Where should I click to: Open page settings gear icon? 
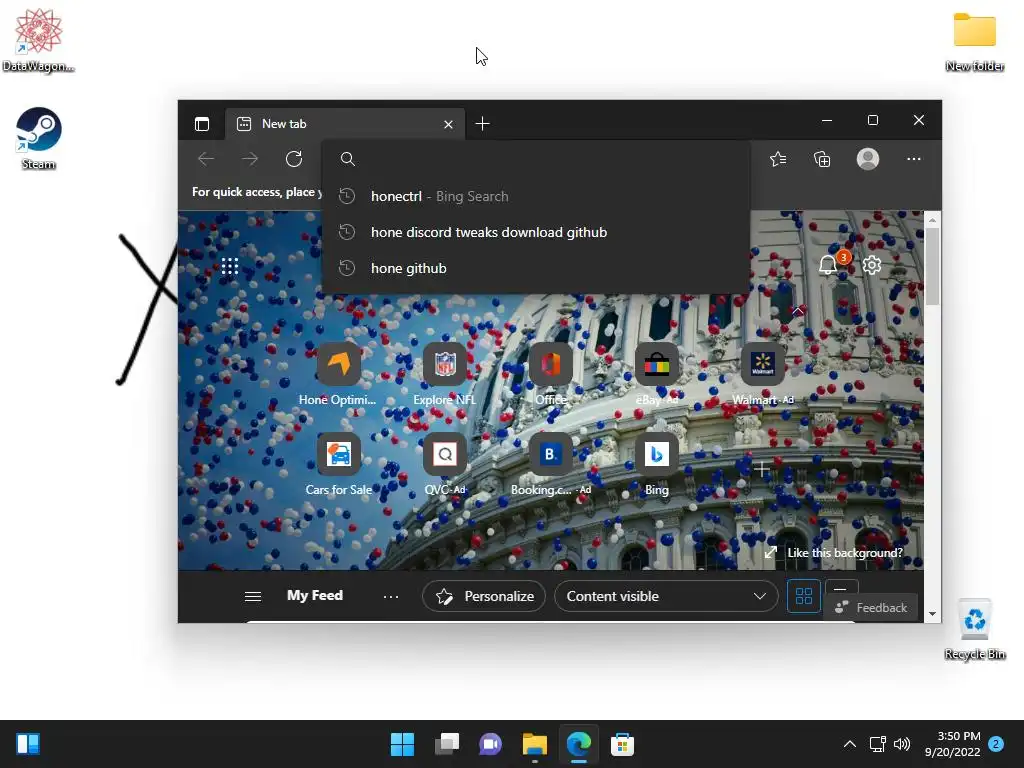872,265
